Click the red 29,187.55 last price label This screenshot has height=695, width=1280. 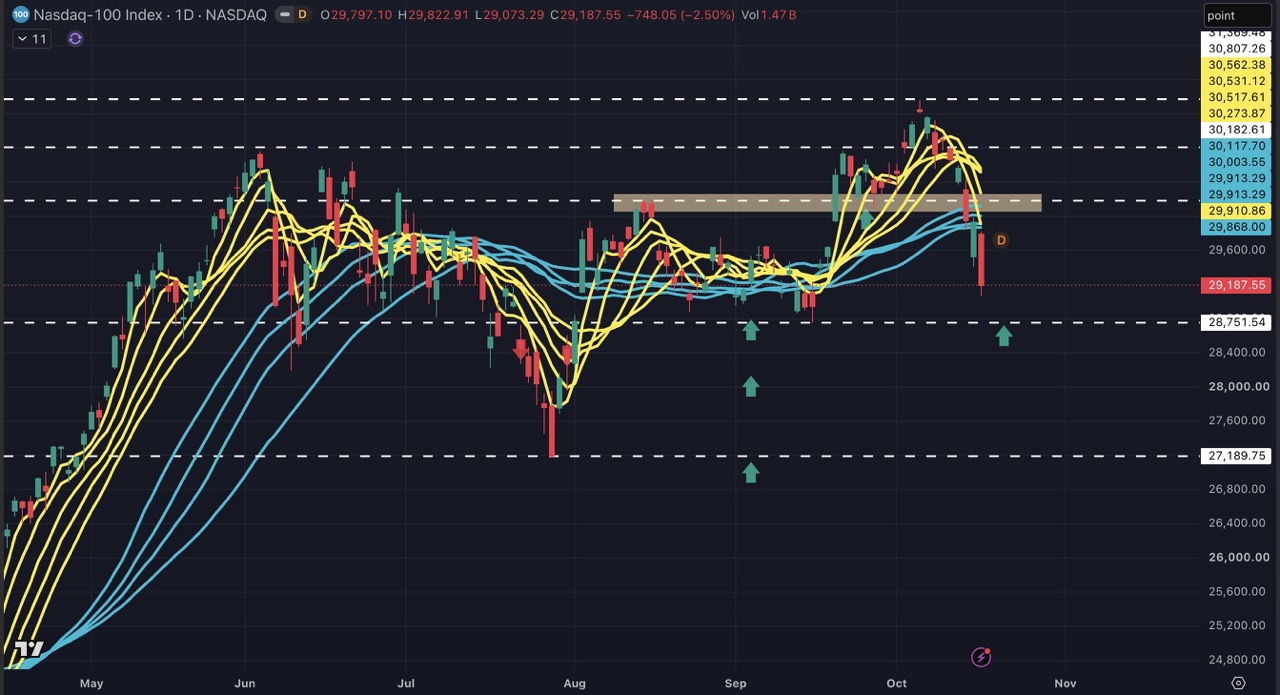(x=1237, y=285)
